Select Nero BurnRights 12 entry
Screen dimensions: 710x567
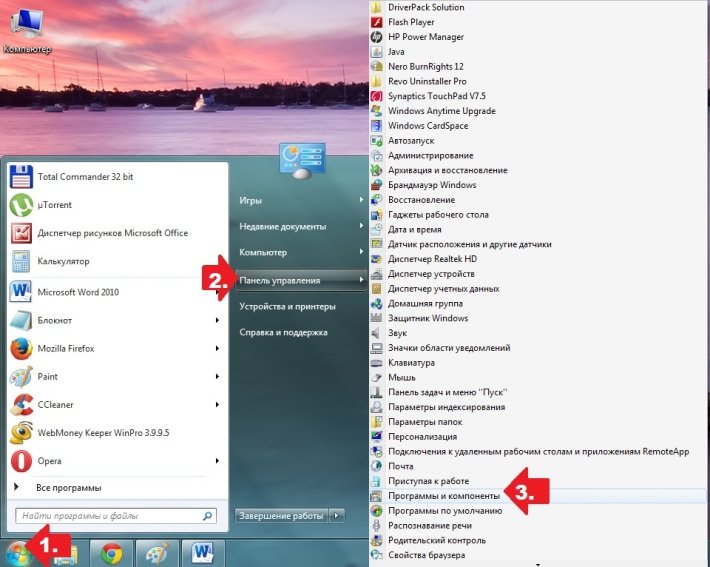click(426, 67)
